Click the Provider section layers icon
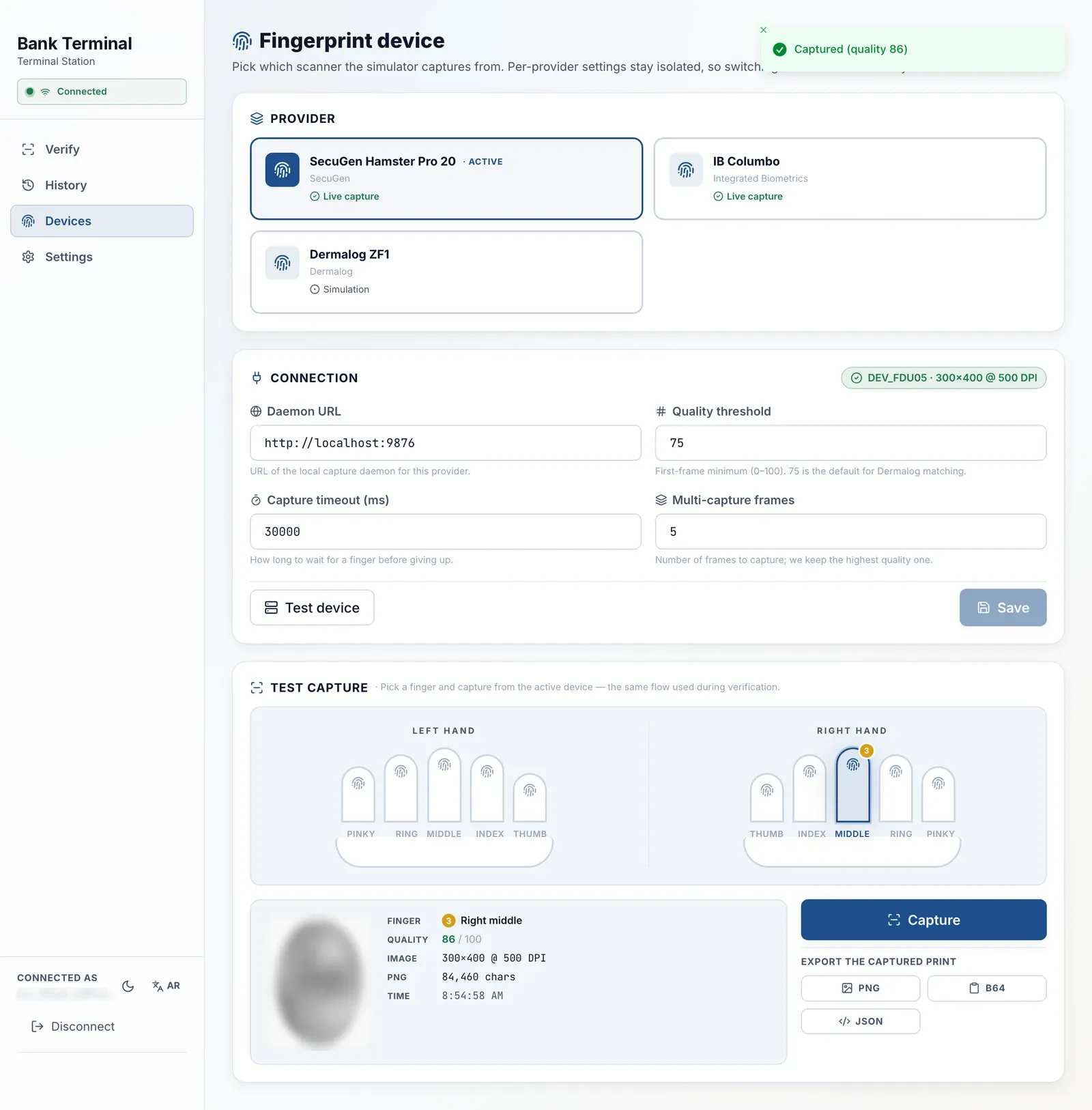This screenshot has width=1092, height=1110. 257,119
